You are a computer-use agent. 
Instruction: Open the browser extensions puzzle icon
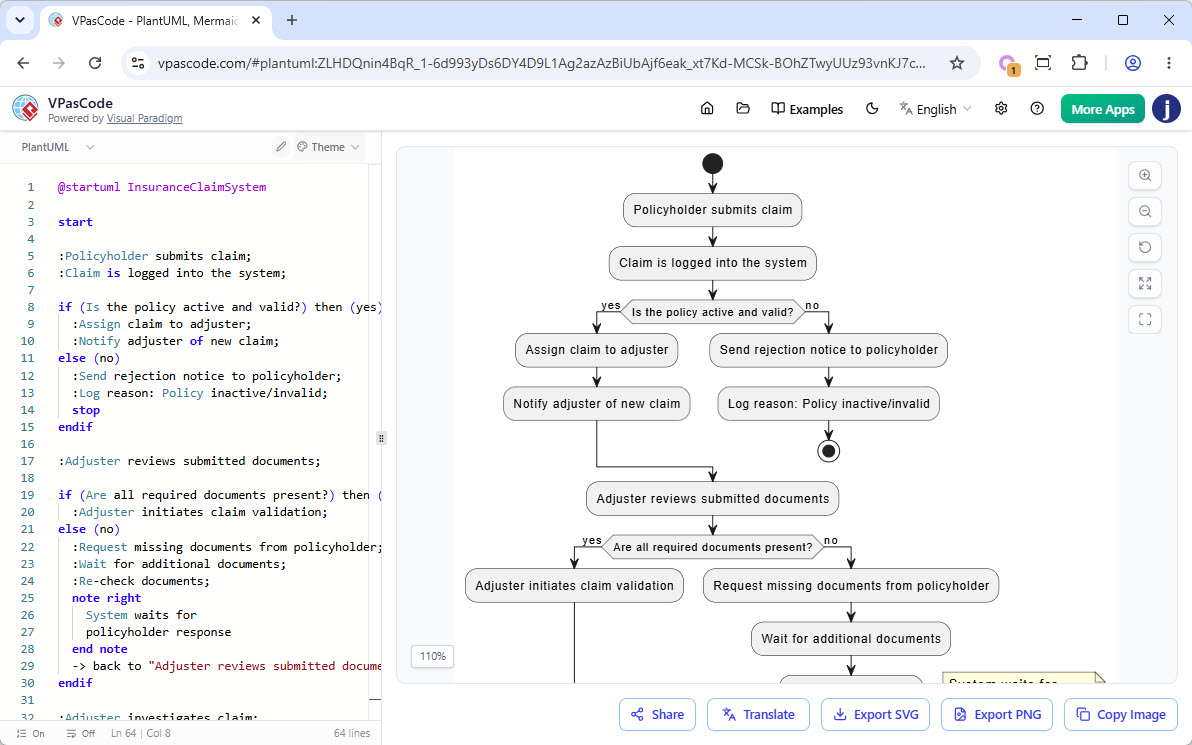point(1079,63)
